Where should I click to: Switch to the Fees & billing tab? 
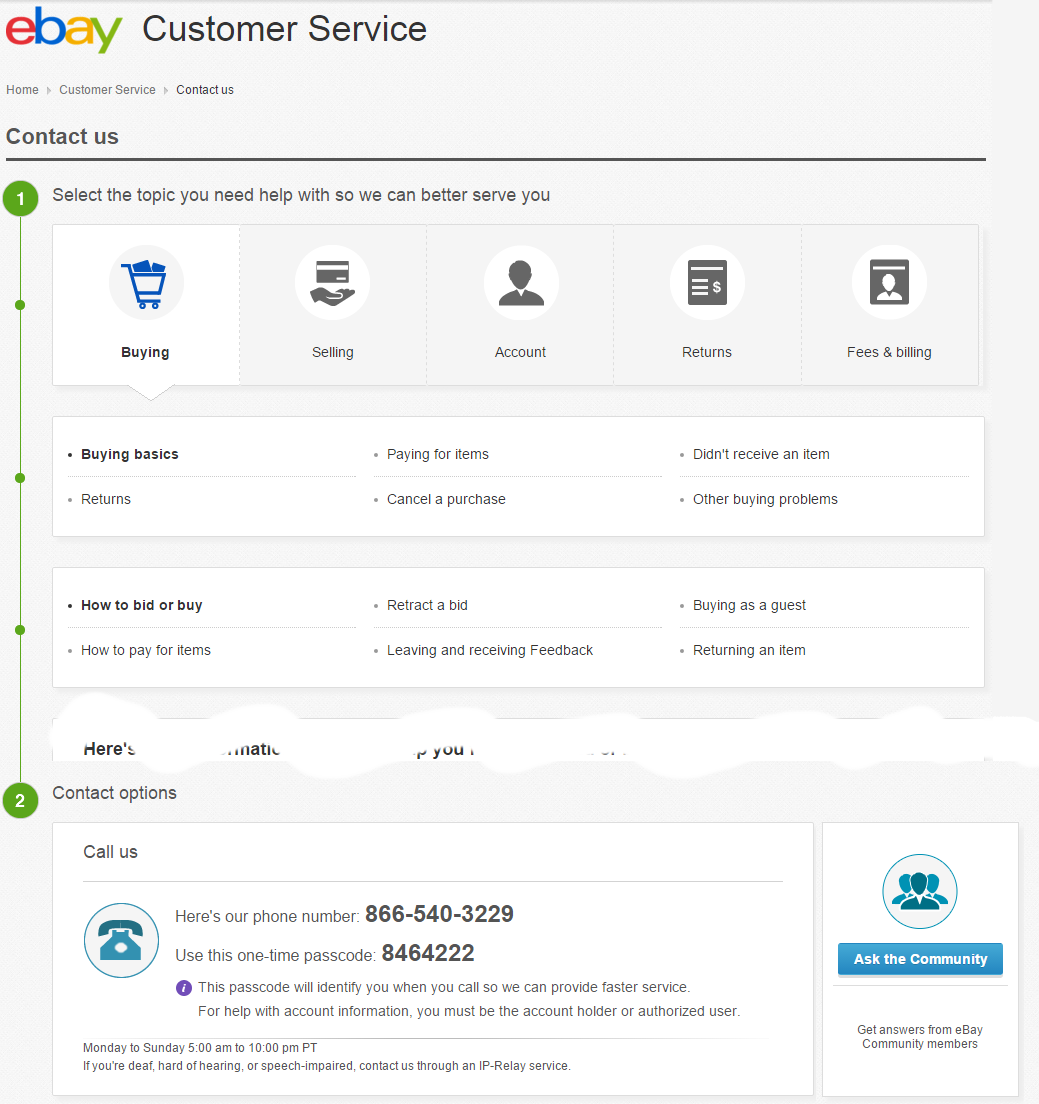pyautogui.click(x=890, y=305)
